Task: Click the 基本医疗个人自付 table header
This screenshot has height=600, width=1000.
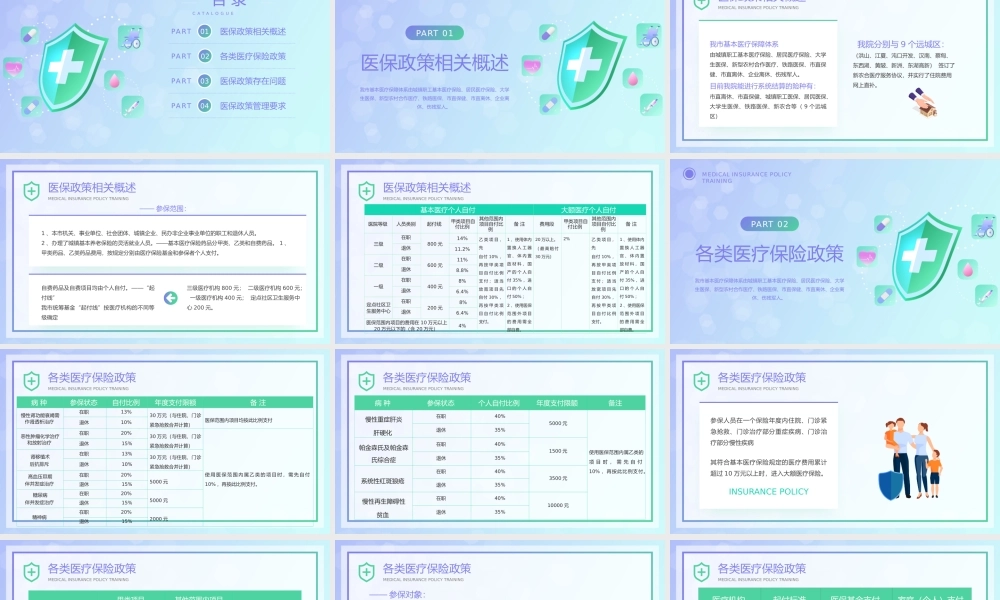Action: [448, 209]
